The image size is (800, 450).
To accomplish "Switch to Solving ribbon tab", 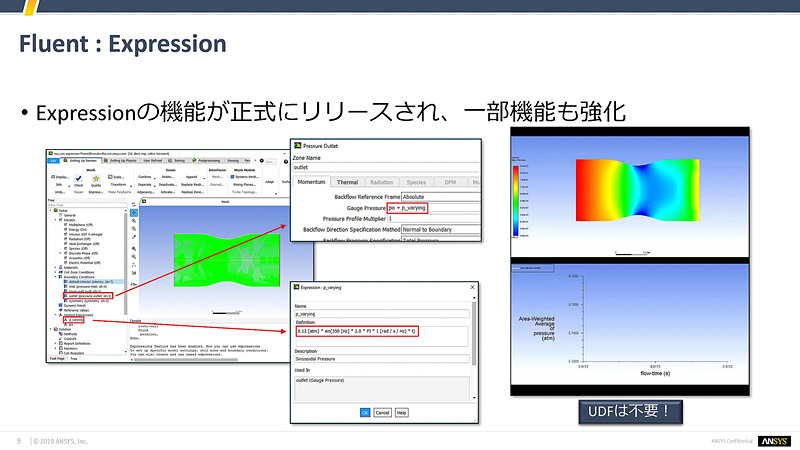I will tap(177, 161).
